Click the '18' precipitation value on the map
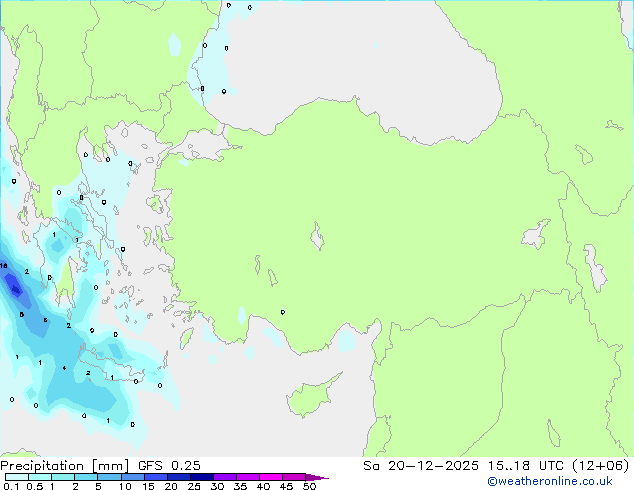Screen dimensions: 634x490 pos(4,266)
